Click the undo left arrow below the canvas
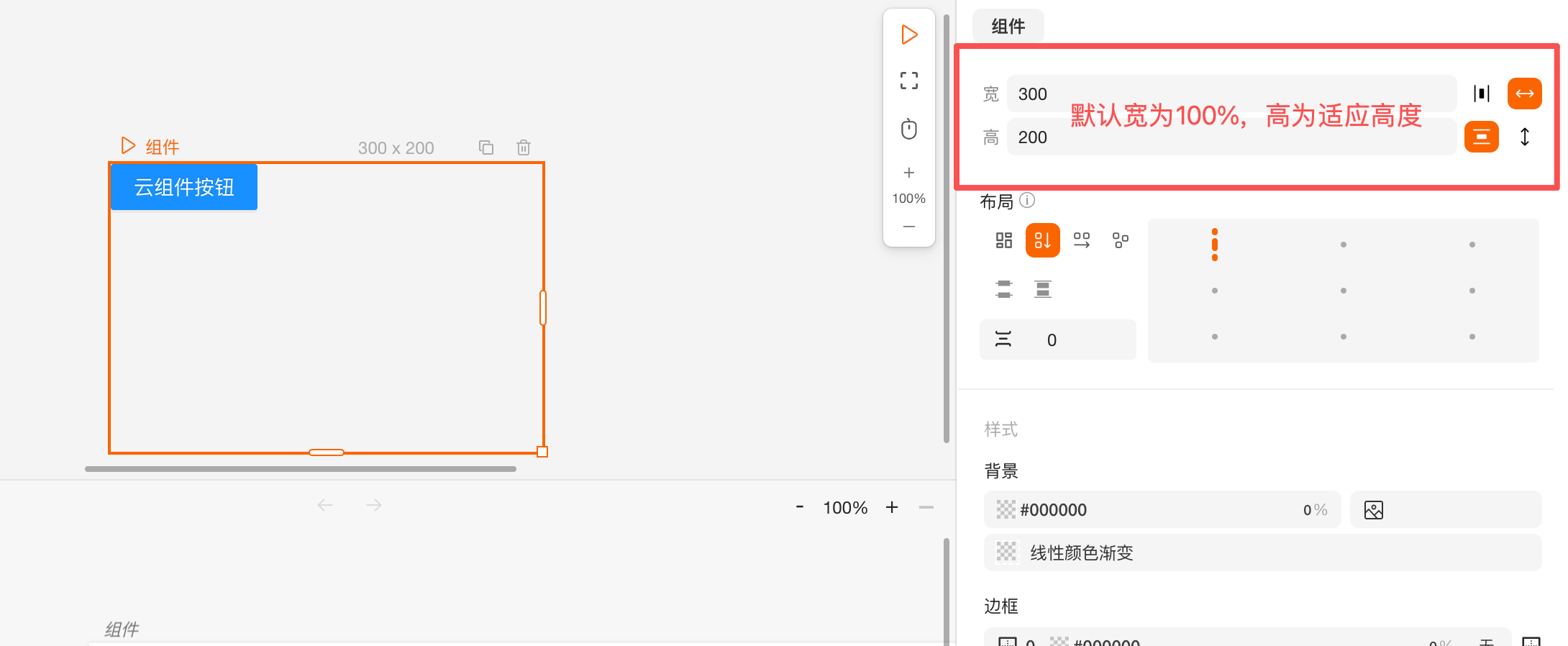This screenshot has width=1568, height=646. pyautogui.click(x=325, y=506)
